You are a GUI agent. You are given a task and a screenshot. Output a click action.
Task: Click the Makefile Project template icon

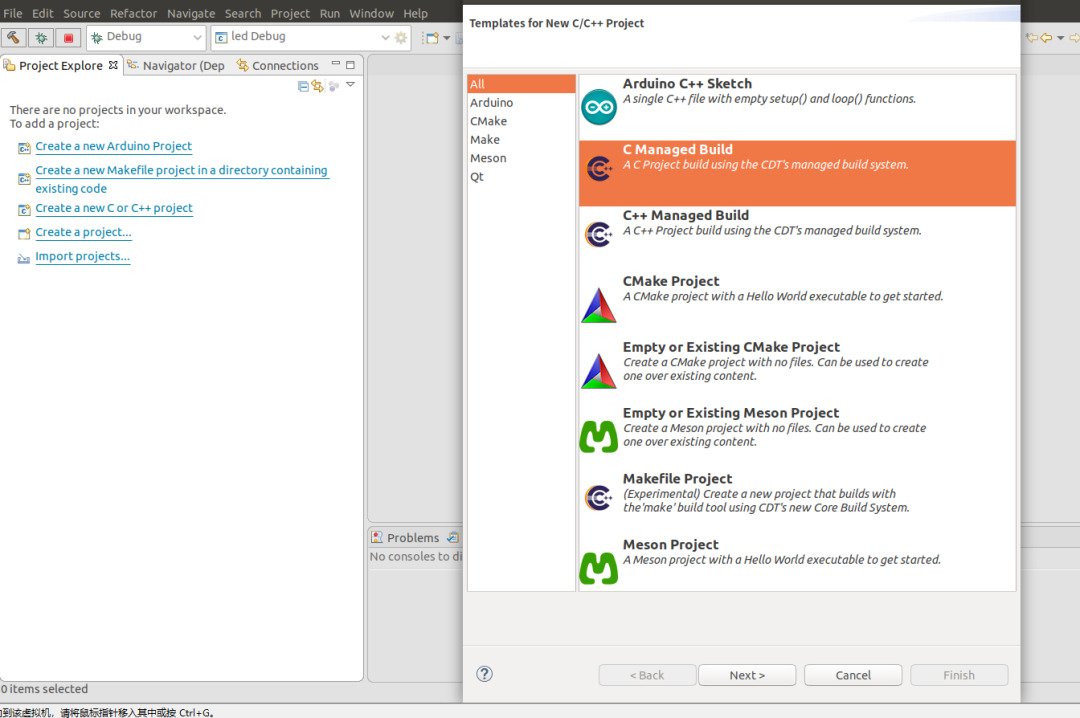tap(599, 498)
